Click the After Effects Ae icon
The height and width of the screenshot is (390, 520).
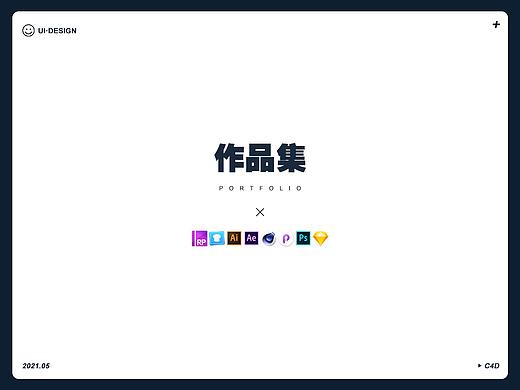point(251,238)
